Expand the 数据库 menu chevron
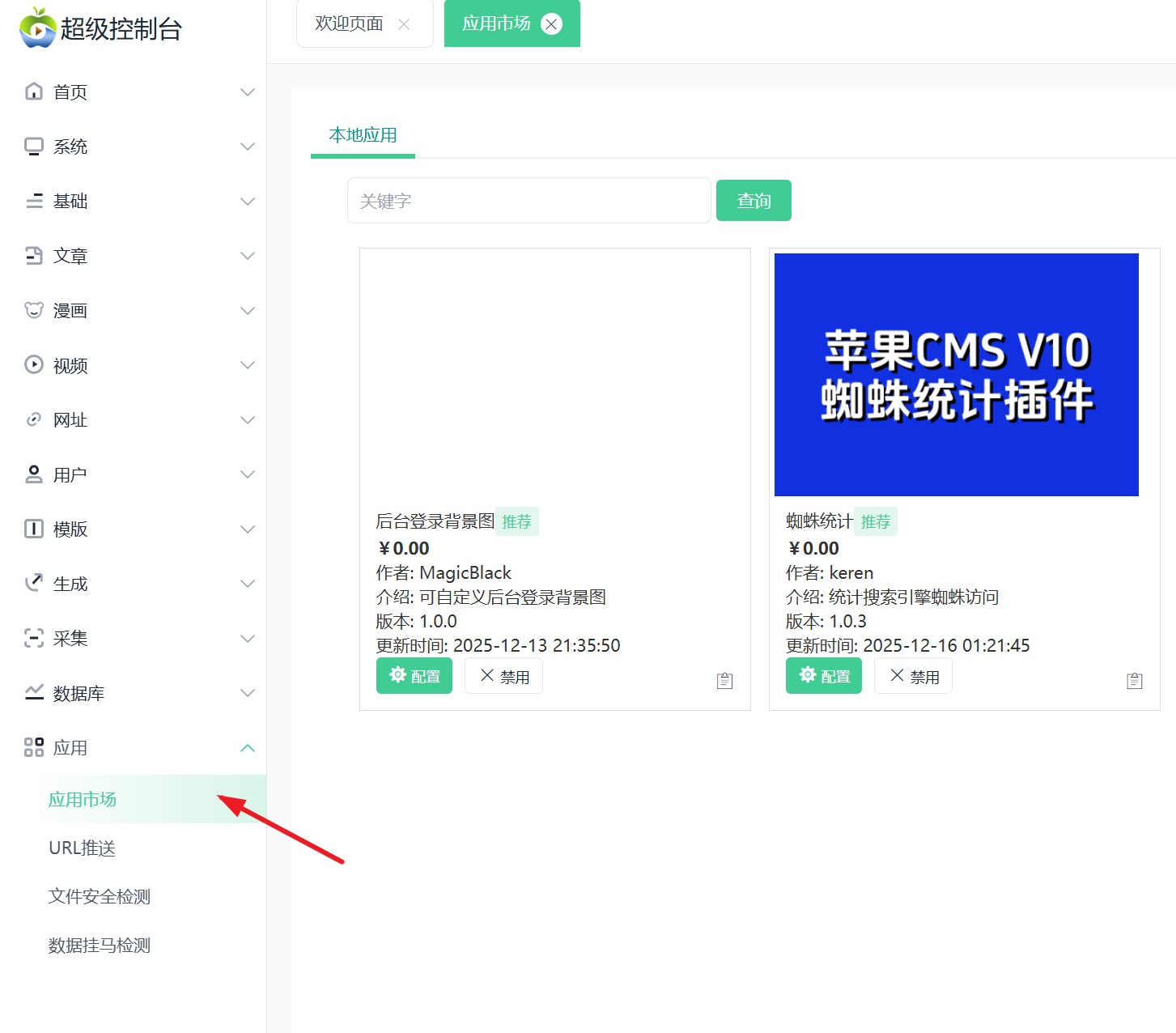 (x=248, y=693)
